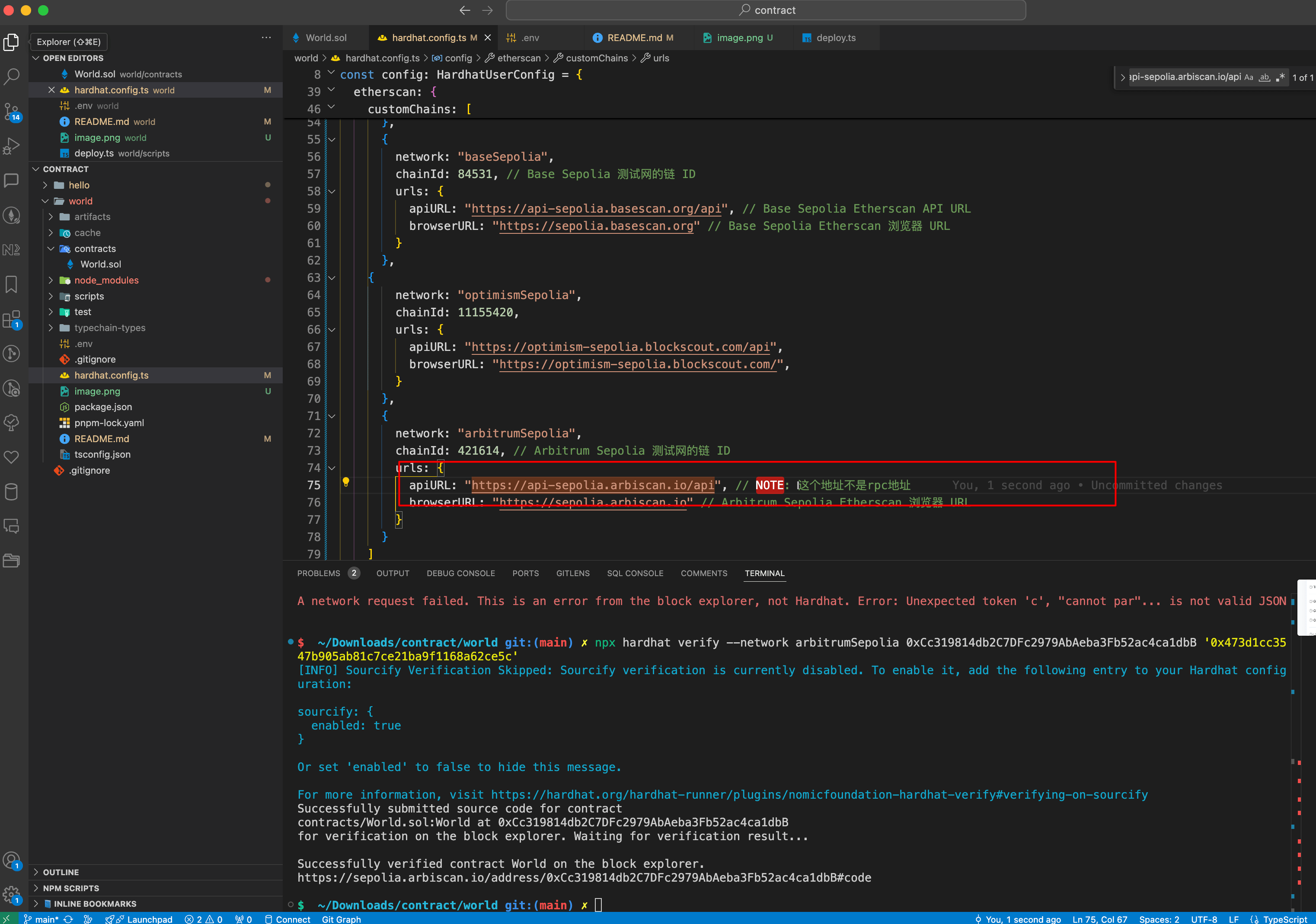
Task: Expand the scripts folder
Action: tap(51, 296)
